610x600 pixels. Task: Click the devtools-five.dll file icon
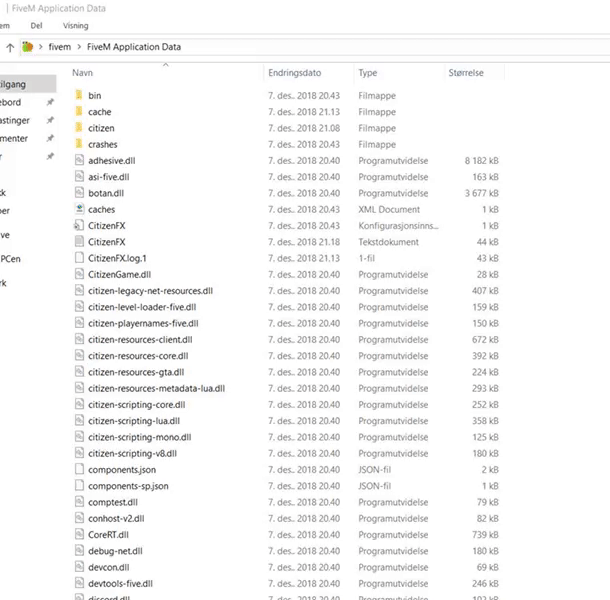[x=79, y=583]
